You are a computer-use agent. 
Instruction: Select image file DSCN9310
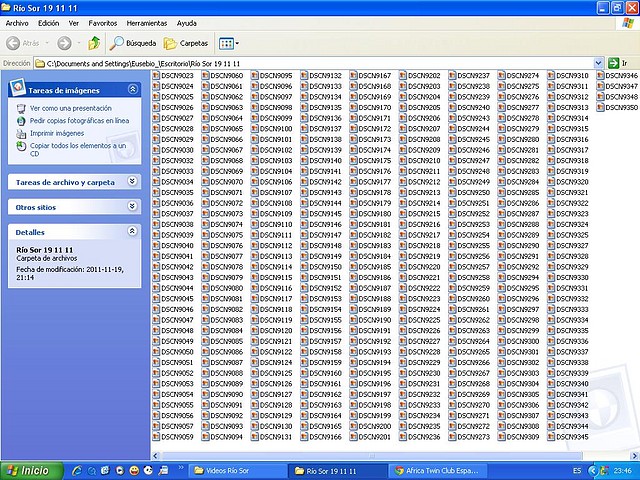pos(568,76)
